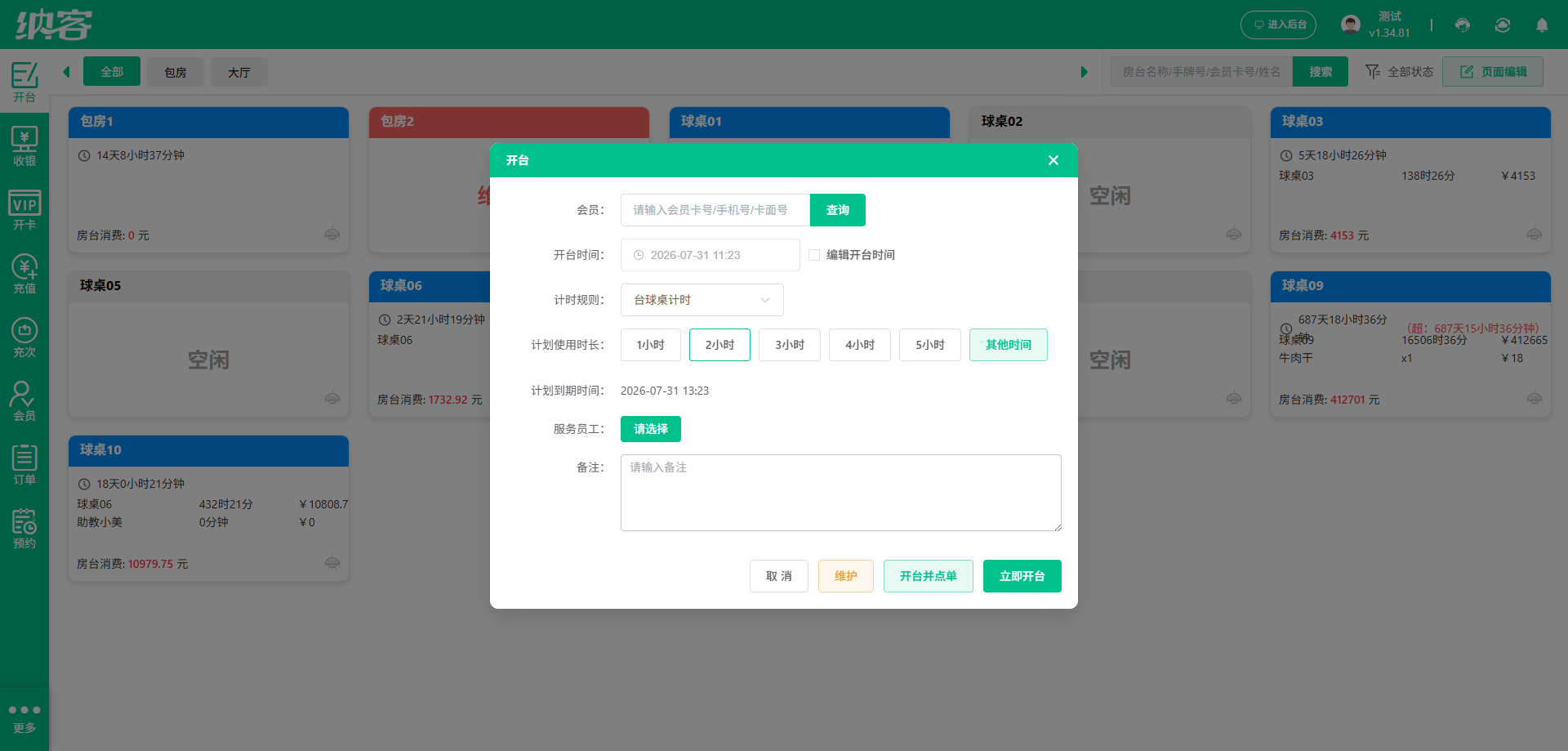The height and width of the screenshot is (751, 1568).
Task: Click the clock icon in 开台时间 field
Action: tap(639, 255)
